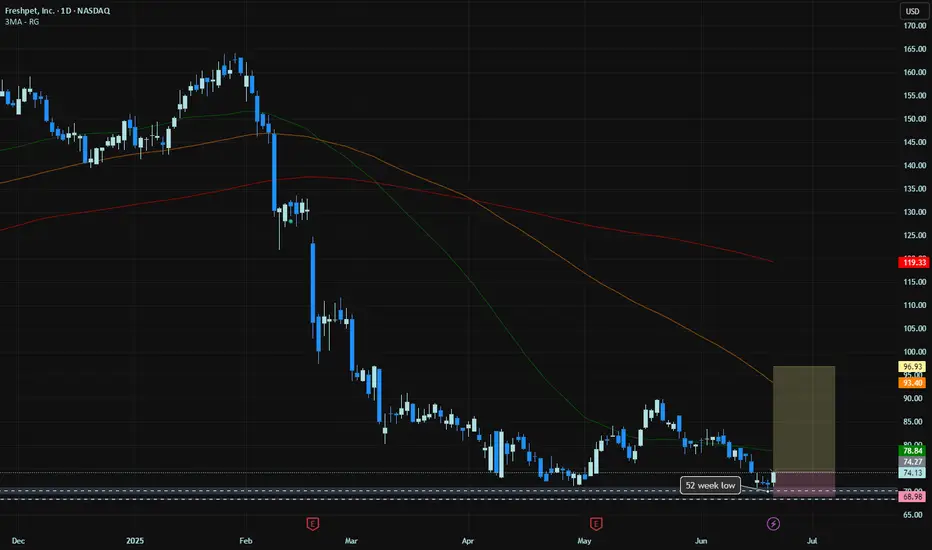932x550 pixels.
Task: Click the 125.00 price axis value
Action: 914,235
